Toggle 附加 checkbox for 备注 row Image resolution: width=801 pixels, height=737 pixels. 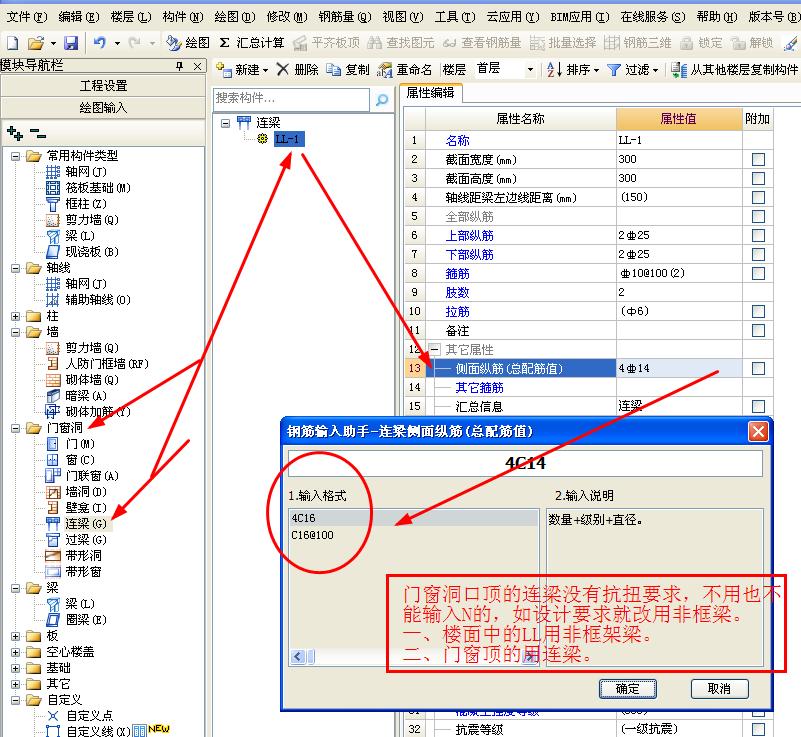point(759,331)
